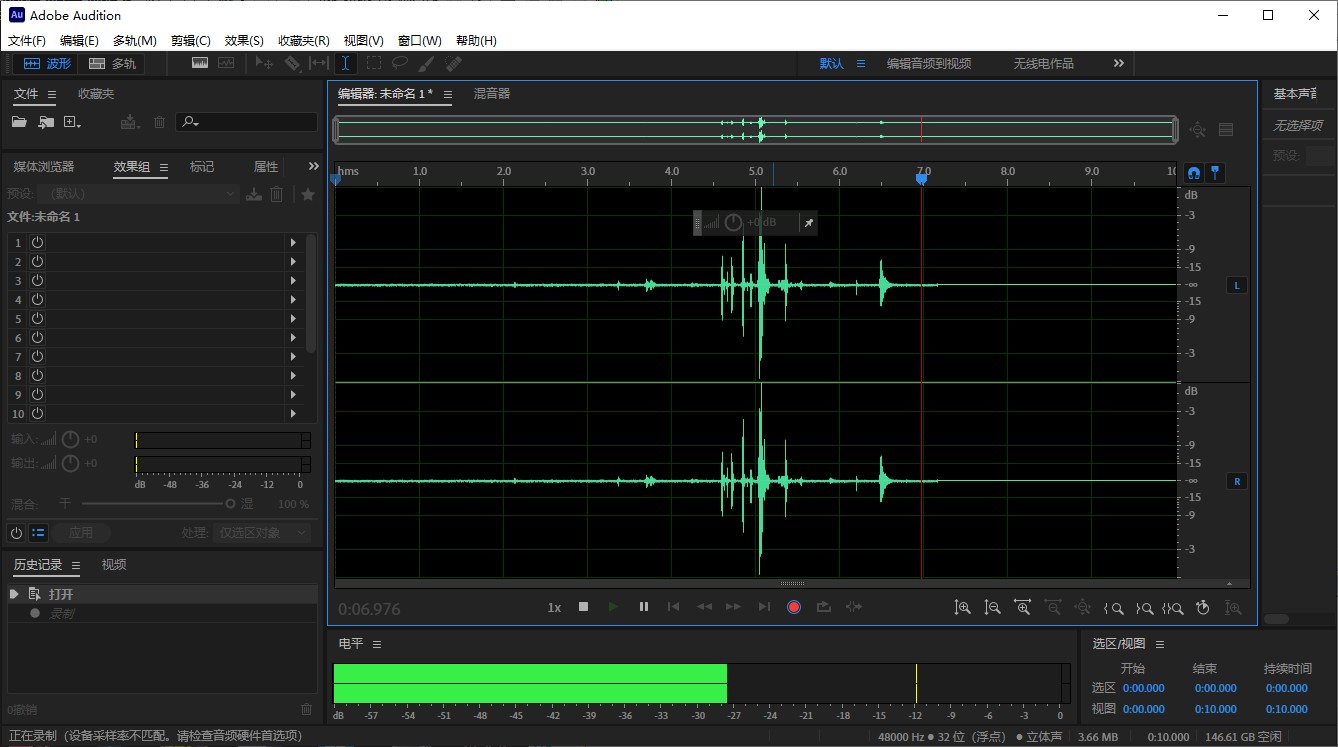This screenshot has width=1338, height=747.
Task: Toggle power for effect slot 4
Action: click(x=37, y=299)
